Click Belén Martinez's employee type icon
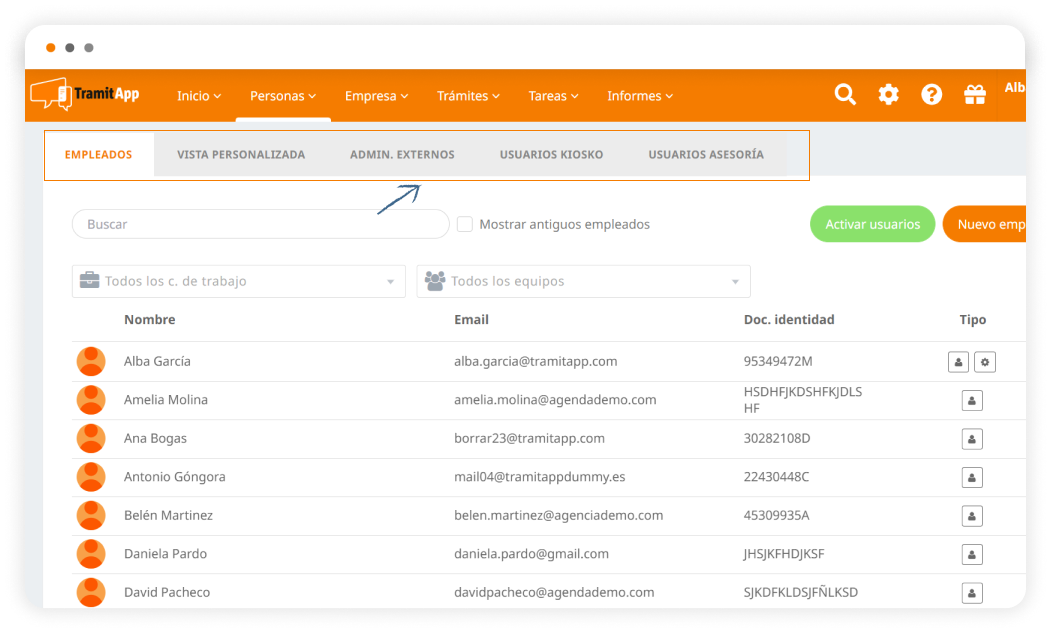Screen dimensions: 1051x634 (x=972, y=516)
